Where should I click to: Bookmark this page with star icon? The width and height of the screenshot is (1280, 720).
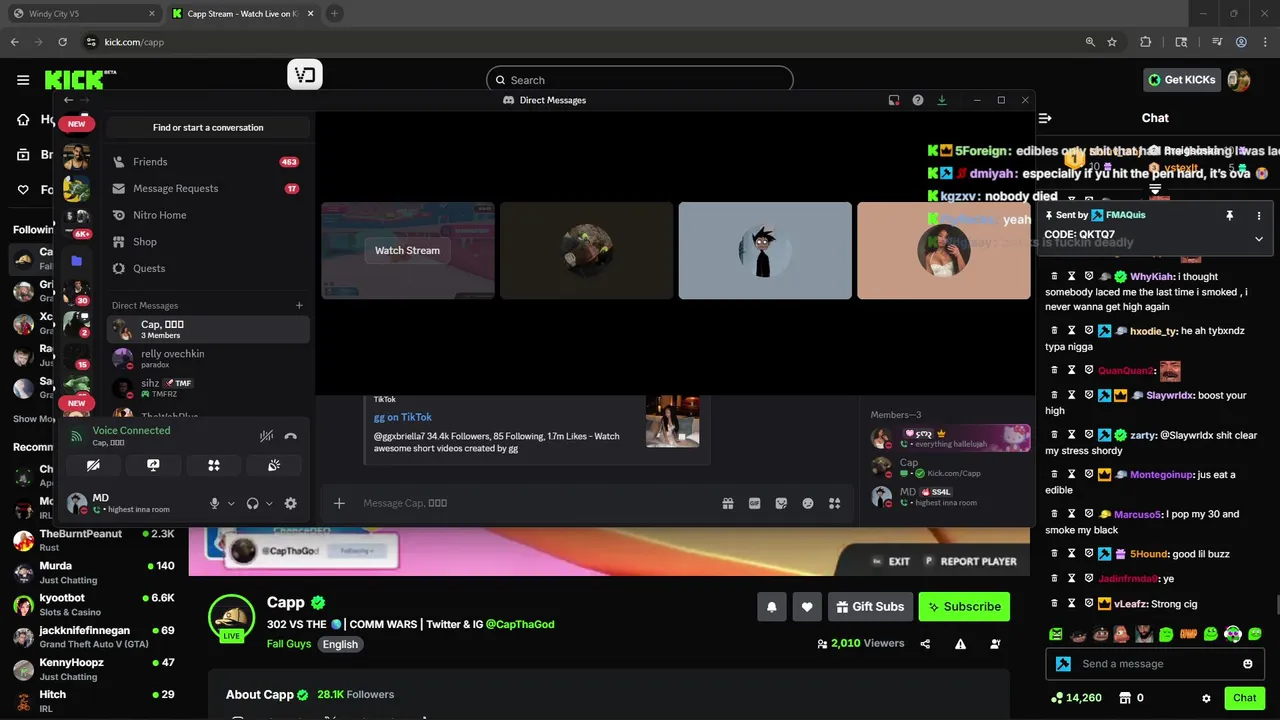1113,42
